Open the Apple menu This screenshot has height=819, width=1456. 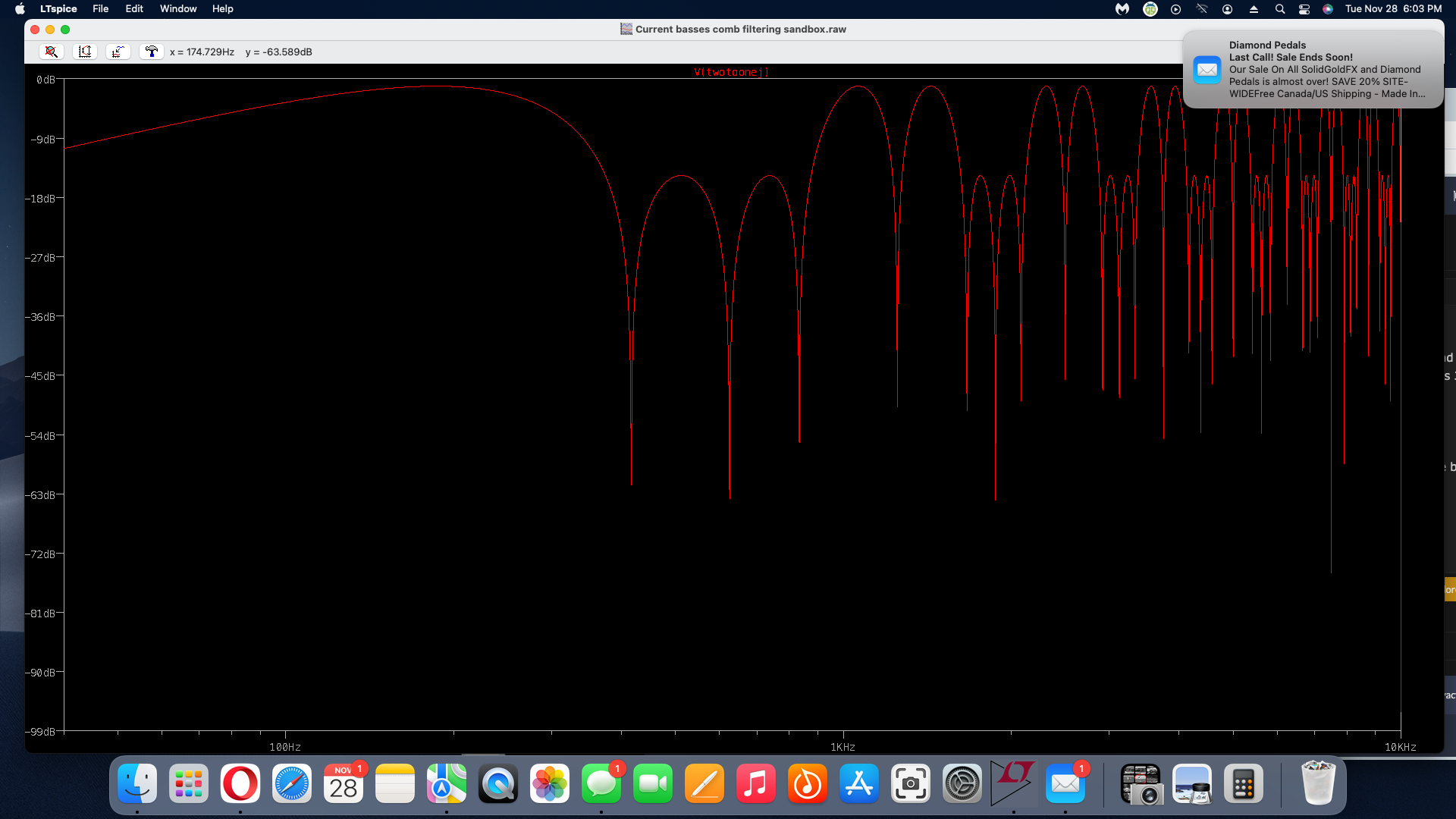[20, 9]
